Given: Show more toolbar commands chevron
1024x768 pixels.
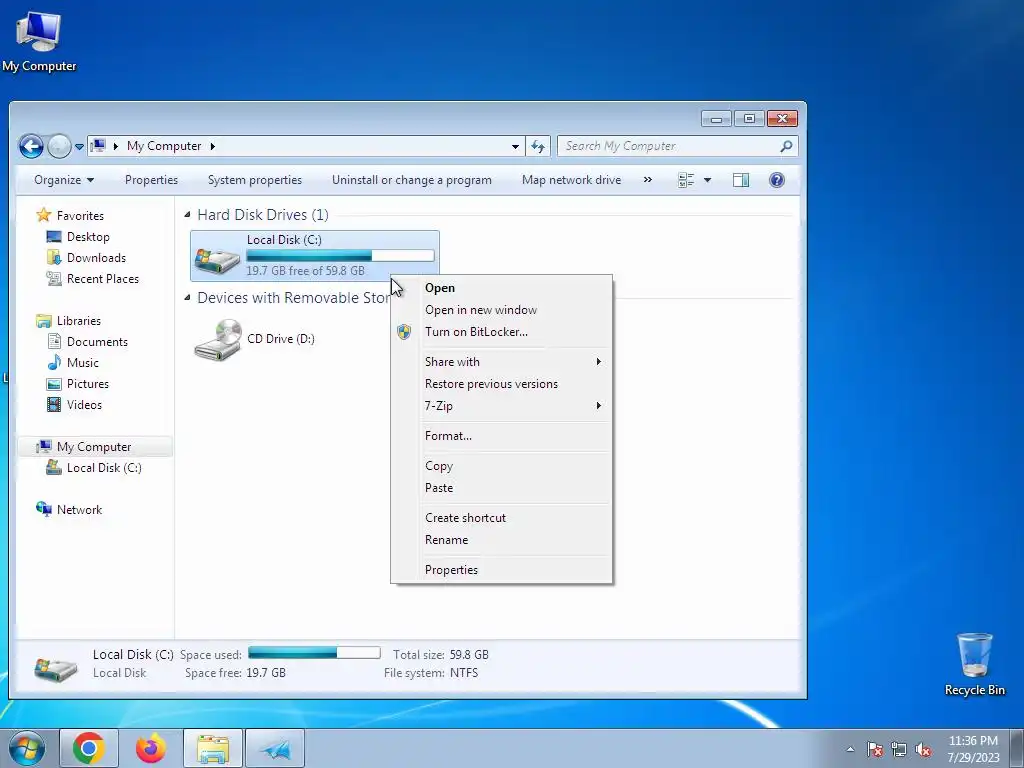Looking at the screenshot, I should (x=647, y=180).
